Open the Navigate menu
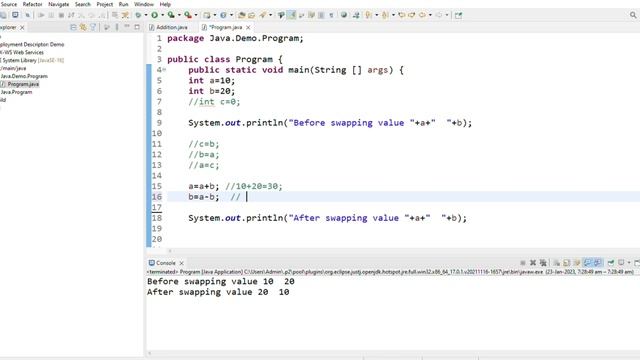The image size is (640, 360). tap(58, 4)
